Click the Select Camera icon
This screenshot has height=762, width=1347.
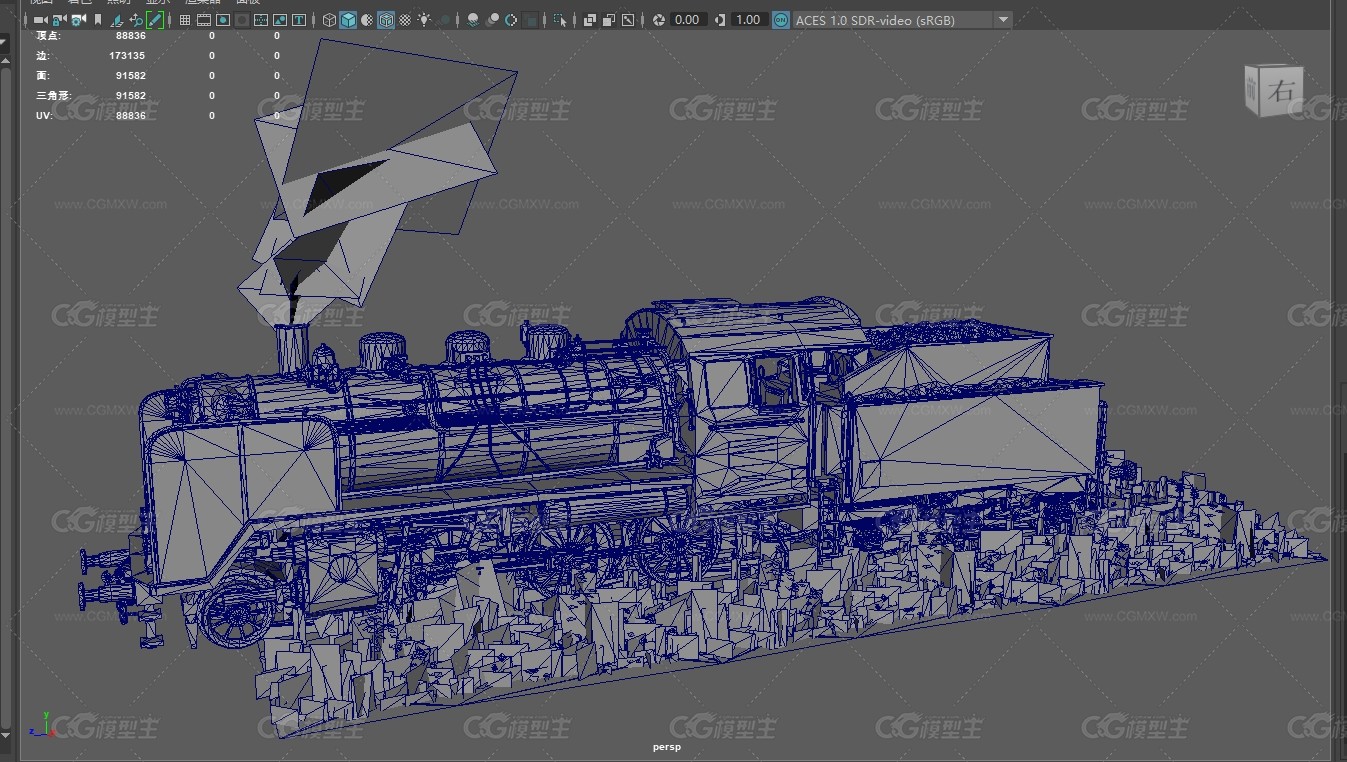pos(40,20)
